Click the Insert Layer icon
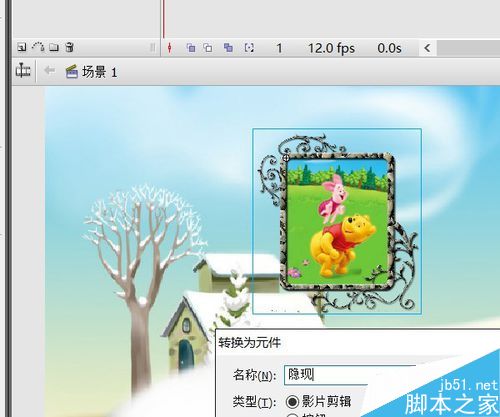 tap(22, 47)
